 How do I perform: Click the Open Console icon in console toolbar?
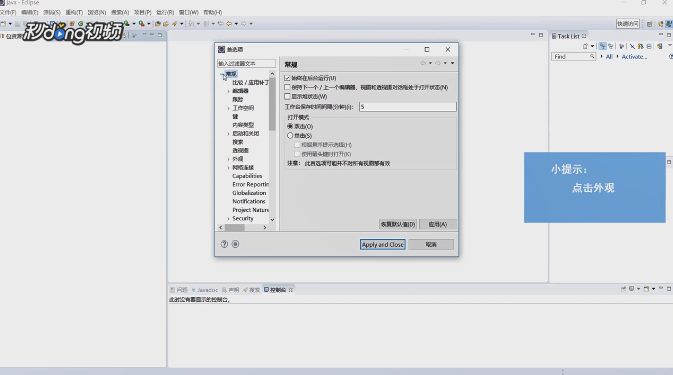tap(646, 289)
